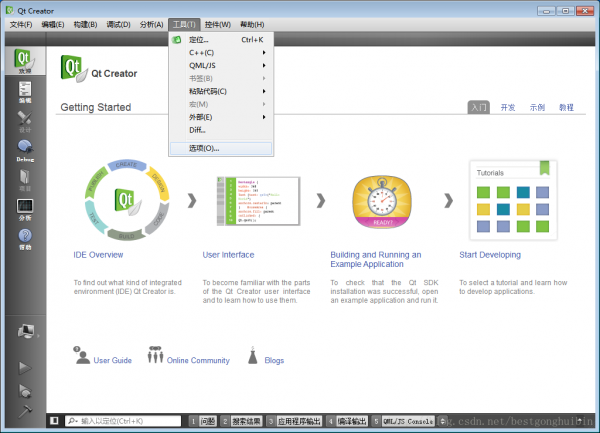Open Building and Running an Example Application link
This screenshot has height=433, width=600.
(376, 259)
